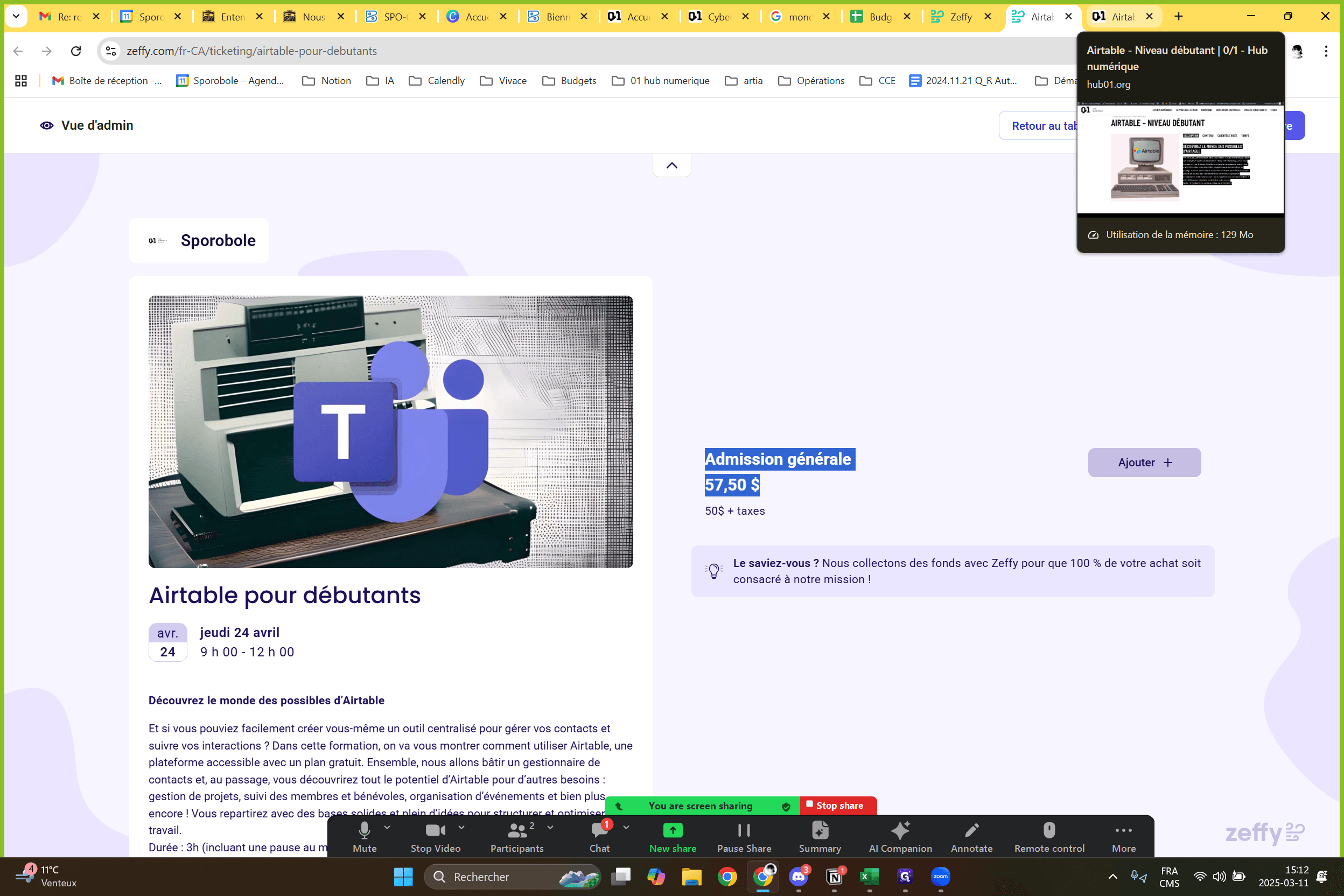1344x896 pixels.
Task: Open the Zoom Participants panel
Action: point(516,836)
